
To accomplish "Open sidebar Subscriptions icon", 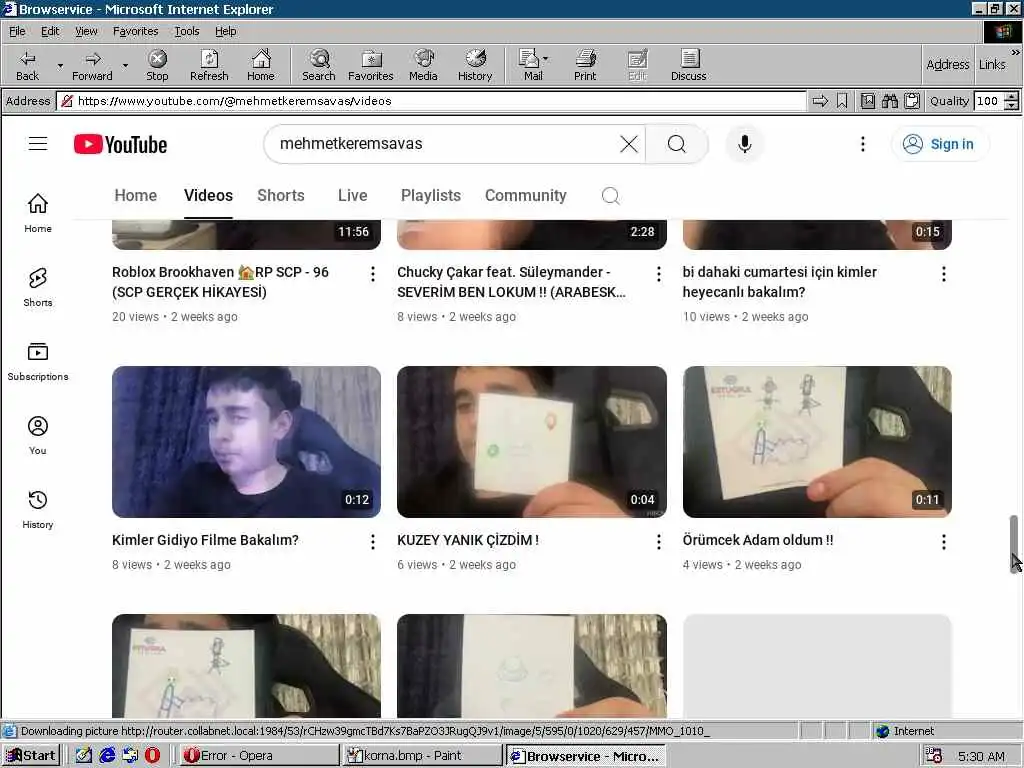I will click(x=38, y=361).
